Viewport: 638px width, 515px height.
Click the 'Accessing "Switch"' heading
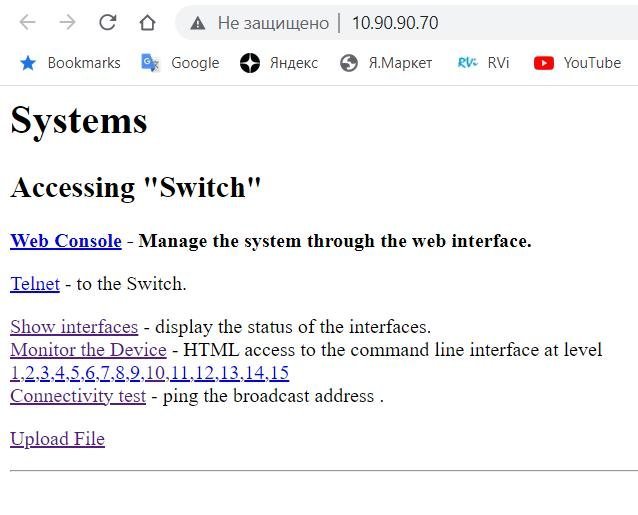click(x=135, y=188)
